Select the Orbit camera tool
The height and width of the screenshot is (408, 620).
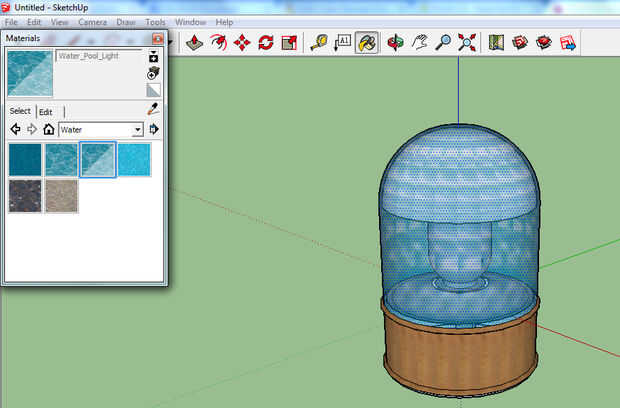click(x=395, y=42)
